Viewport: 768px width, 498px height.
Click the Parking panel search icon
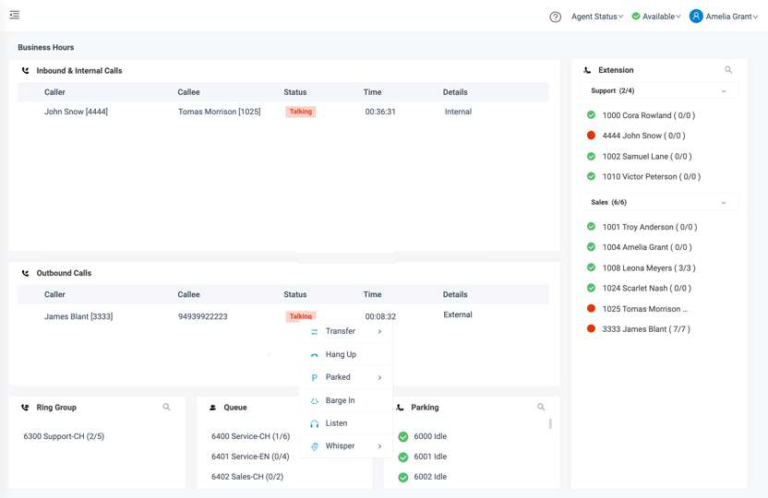click(541, 407)
